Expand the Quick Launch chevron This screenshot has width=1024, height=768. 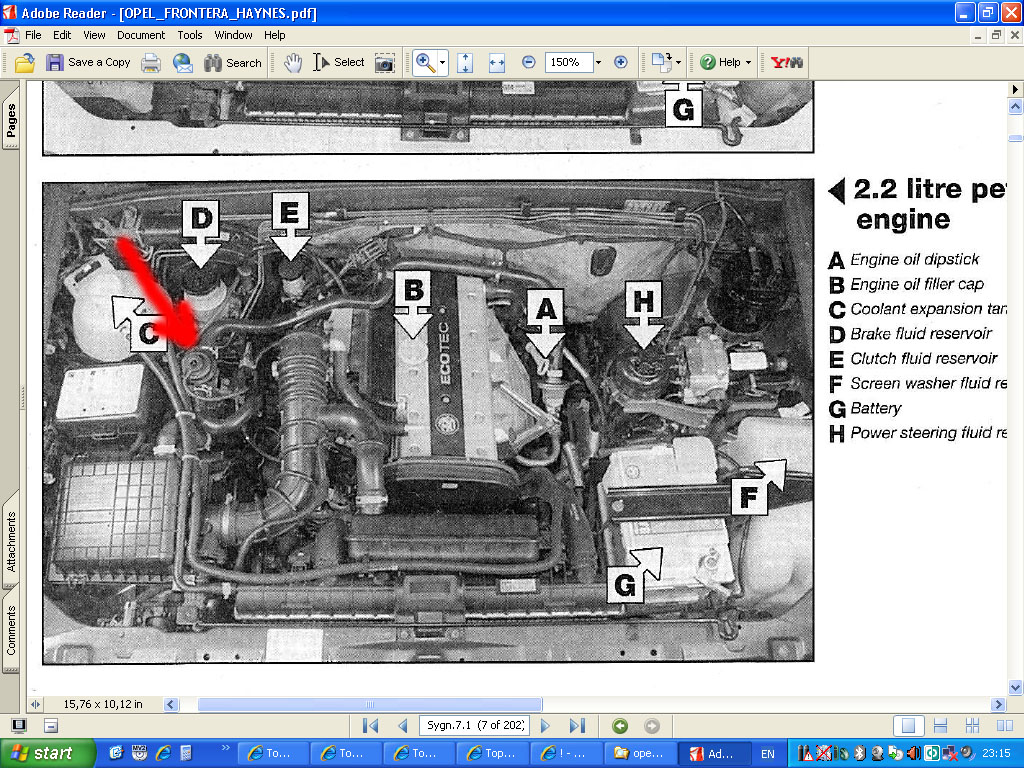[x=225, y=748]
